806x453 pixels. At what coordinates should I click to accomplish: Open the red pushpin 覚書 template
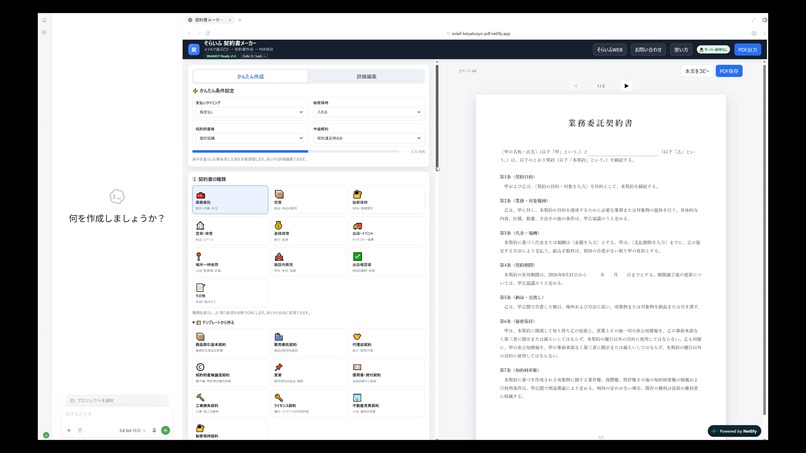(x=308, y=373)
